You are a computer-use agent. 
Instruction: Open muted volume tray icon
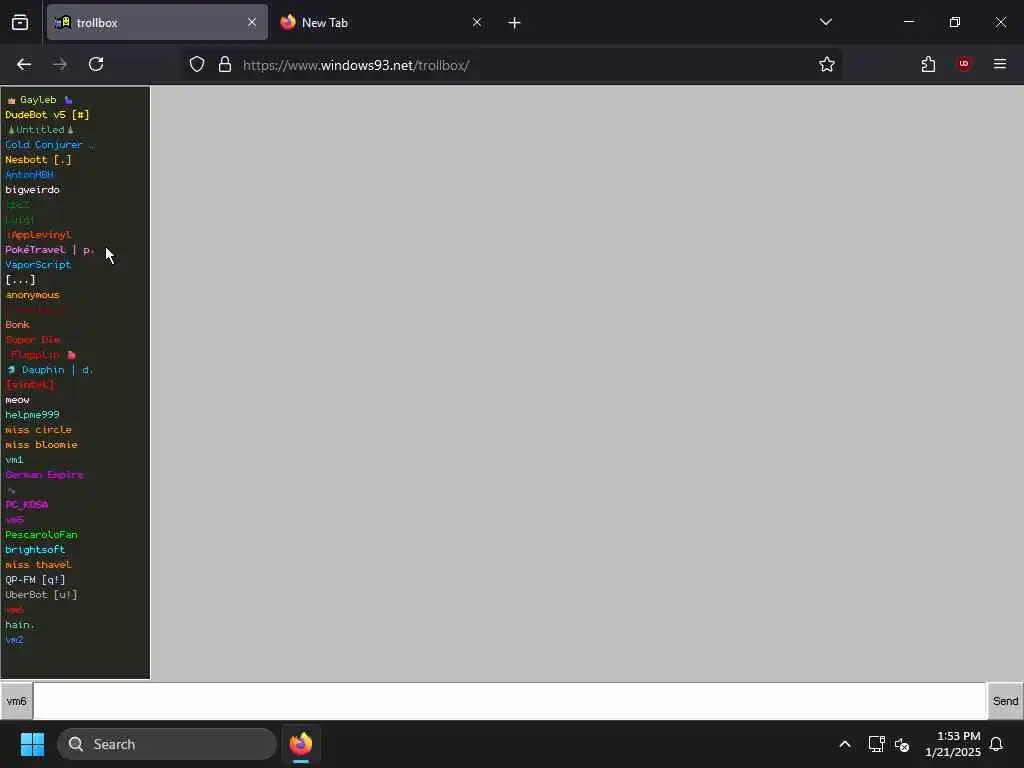pyautogui.click(x=902, y=744)
